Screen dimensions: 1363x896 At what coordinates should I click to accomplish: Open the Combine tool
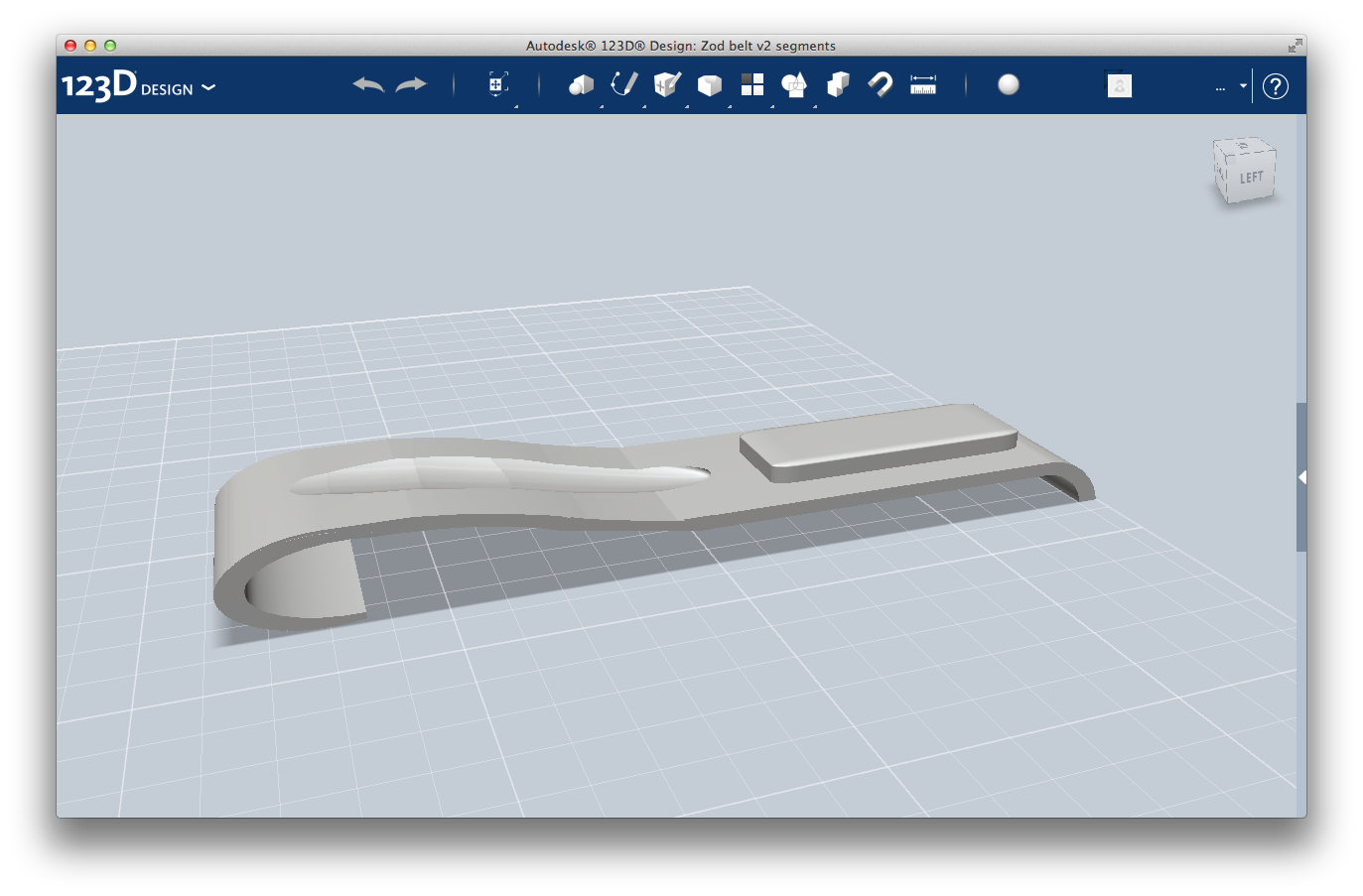click(x=838, y=85)
